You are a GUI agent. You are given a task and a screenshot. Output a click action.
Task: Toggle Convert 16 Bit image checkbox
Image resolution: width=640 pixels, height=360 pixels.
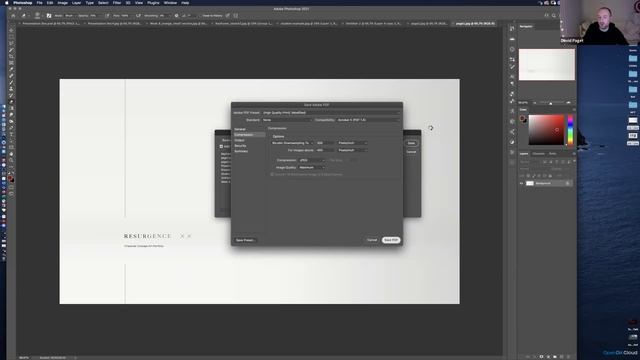click(x=272, y=174)
